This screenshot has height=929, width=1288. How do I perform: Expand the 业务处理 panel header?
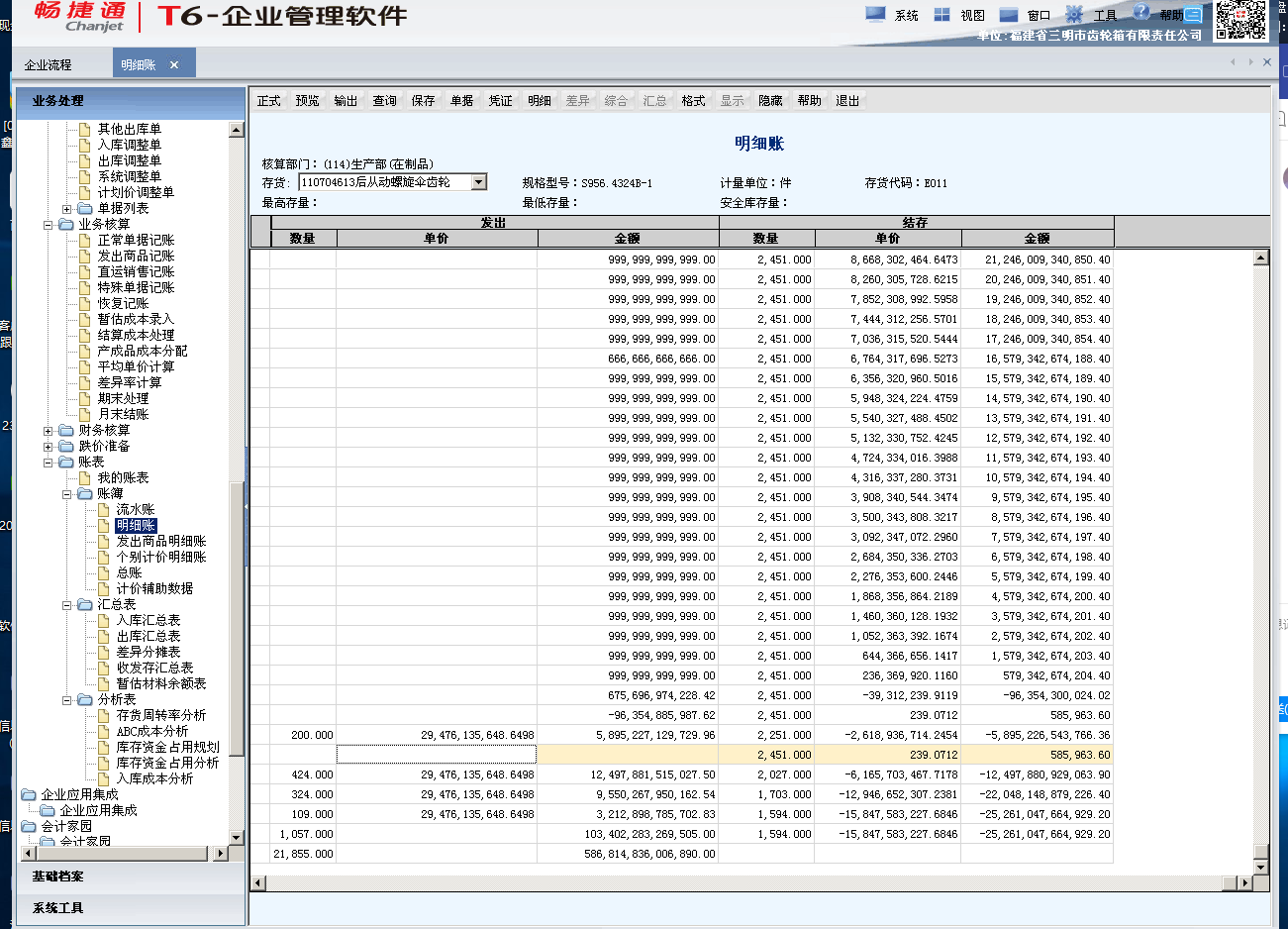(x=130, y=101)
